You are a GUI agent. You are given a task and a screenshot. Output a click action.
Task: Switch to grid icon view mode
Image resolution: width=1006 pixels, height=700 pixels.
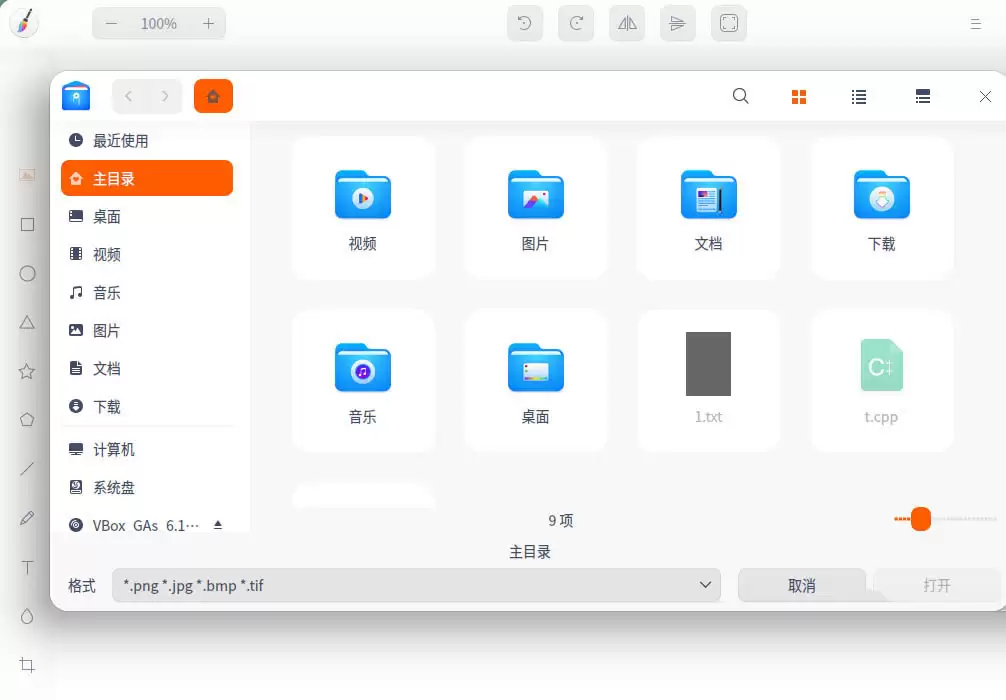point(798,96)
